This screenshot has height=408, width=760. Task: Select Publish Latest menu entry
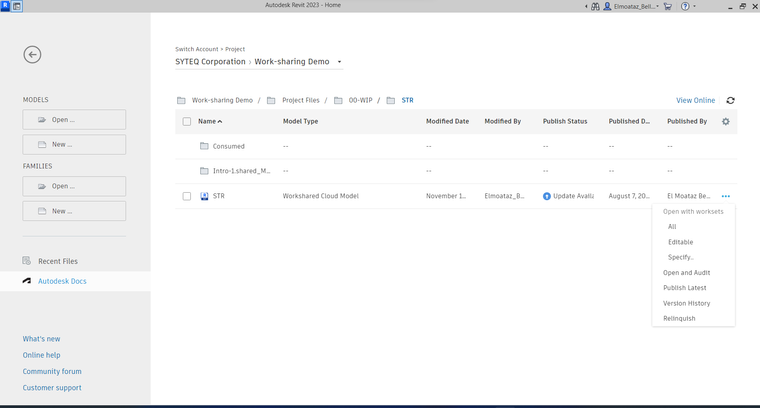684,288
